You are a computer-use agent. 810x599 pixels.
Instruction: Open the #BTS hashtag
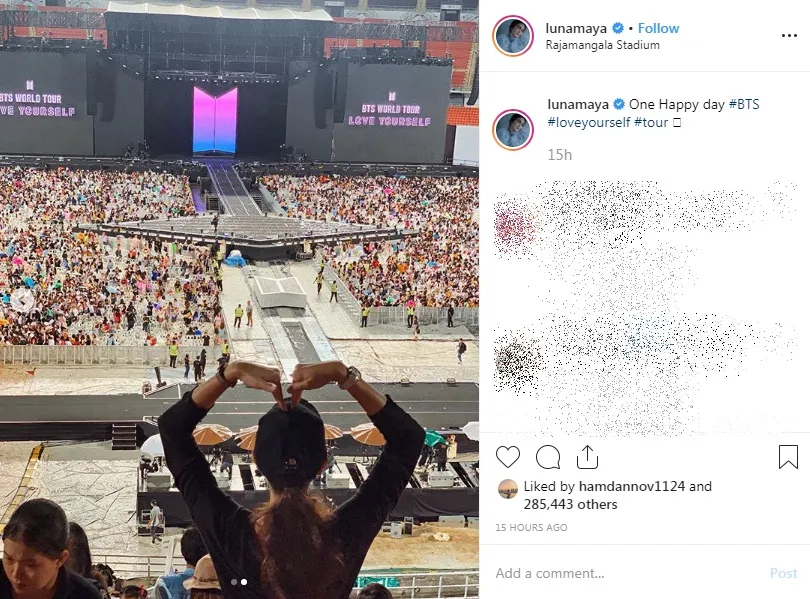coord(744,104)
